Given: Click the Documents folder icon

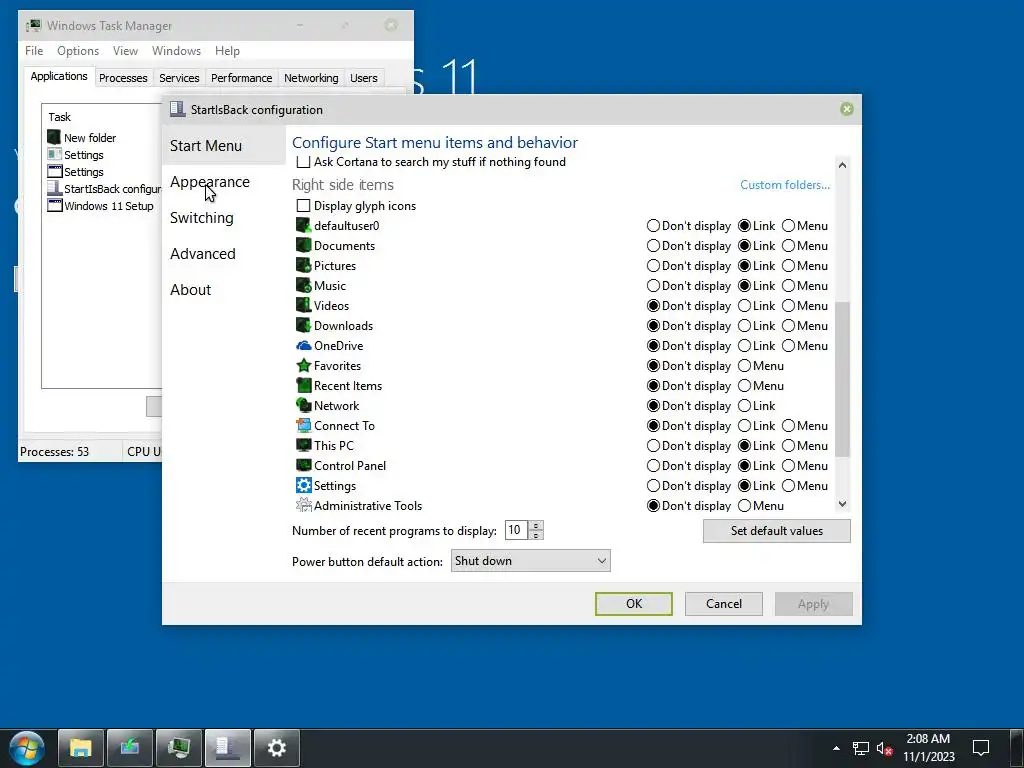Looking at the screenshot, I should 303,246.
